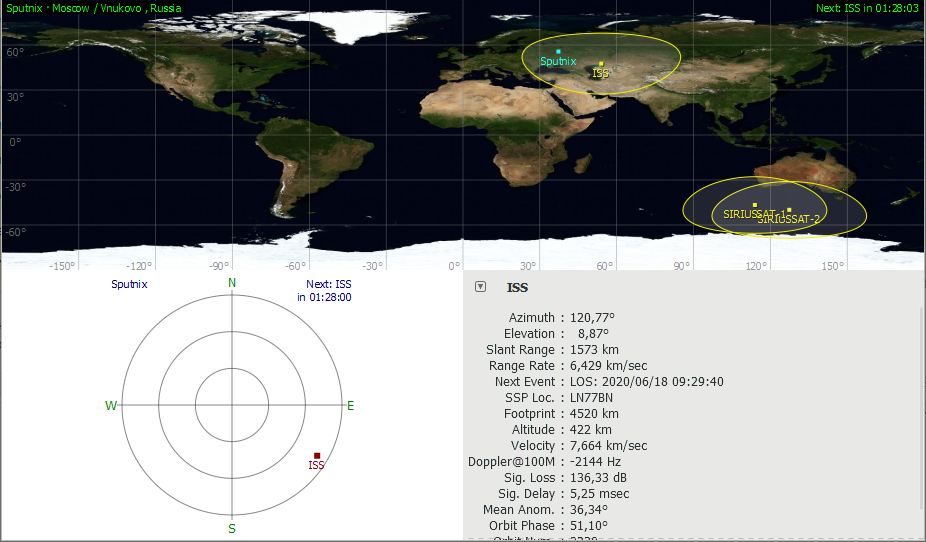Click the Sputnix label above the polar plot
The image size is (926, 542).
click(x=129, y=284)
